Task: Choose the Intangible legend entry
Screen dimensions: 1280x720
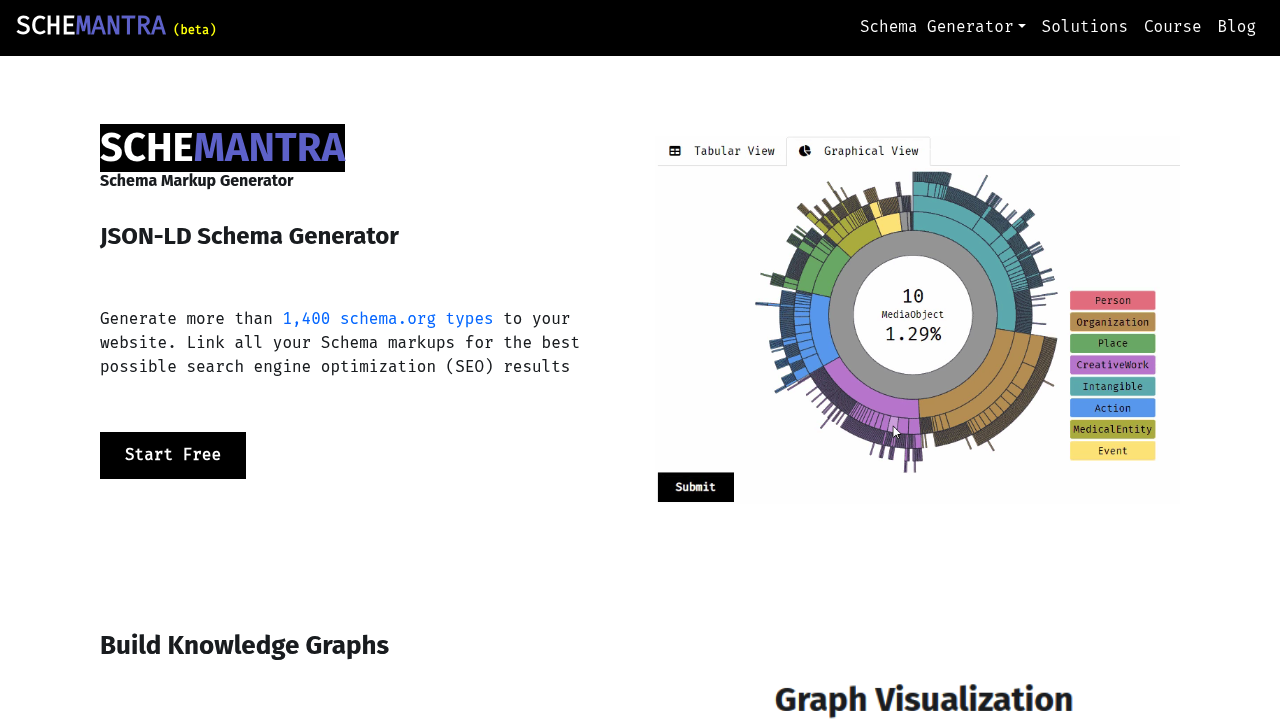Action: coord(1112,386)
